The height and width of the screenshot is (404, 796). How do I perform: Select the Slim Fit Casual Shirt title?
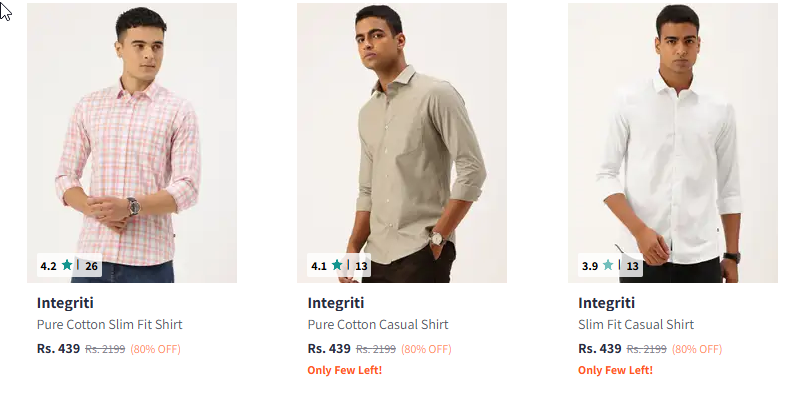[636, 324]
